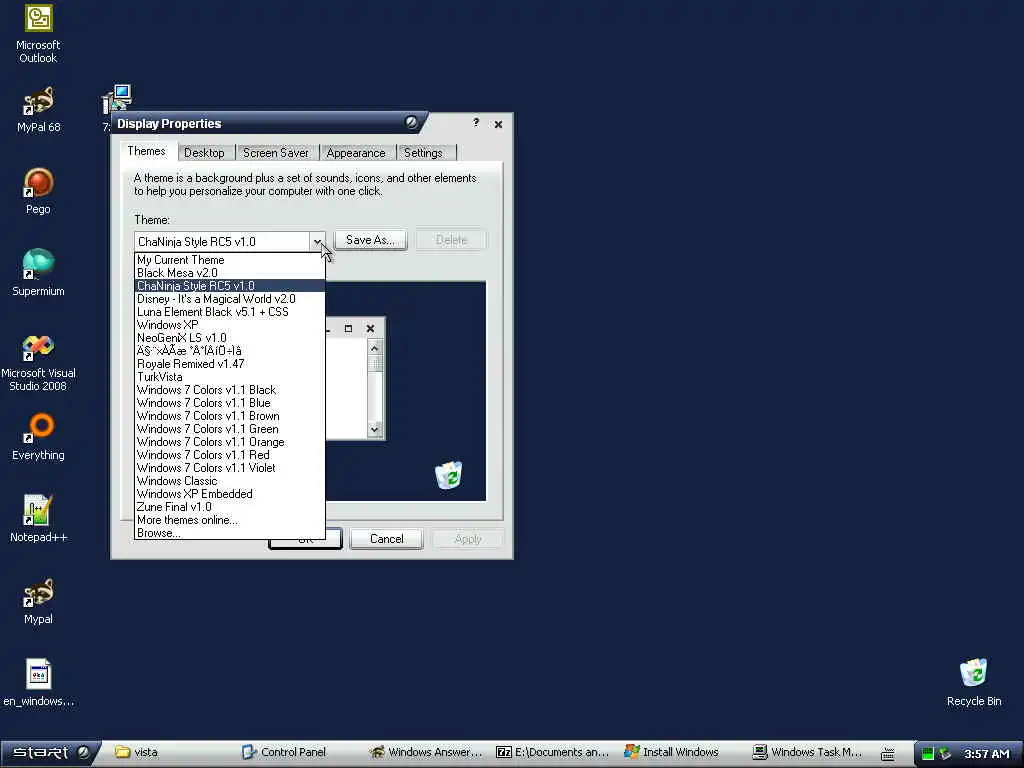Switch to the Screen Saver tab
The height and width of the screenshot is (768, 1024).
[x=276, y=153]
